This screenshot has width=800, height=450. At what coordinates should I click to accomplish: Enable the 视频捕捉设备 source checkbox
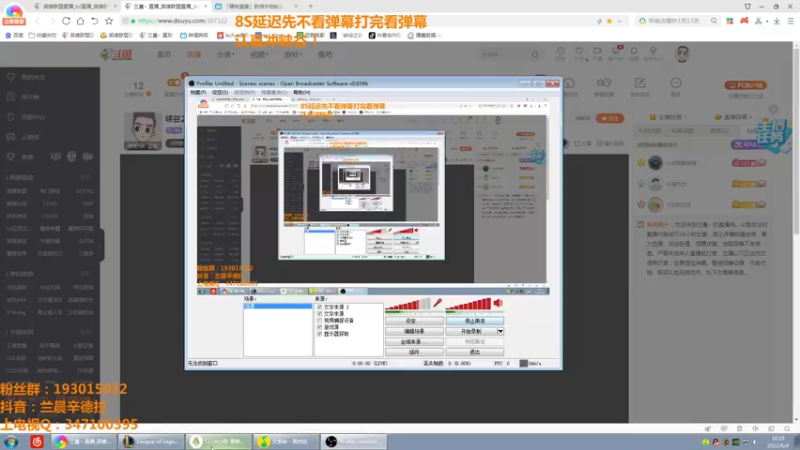tap(319, 320)
